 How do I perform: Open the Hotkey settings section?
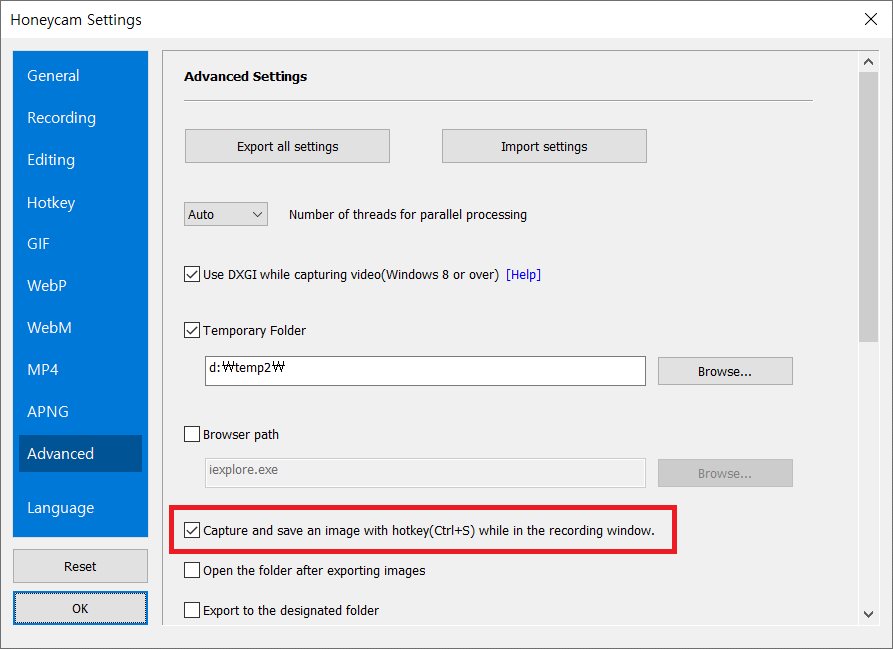[x=51, y=203]
